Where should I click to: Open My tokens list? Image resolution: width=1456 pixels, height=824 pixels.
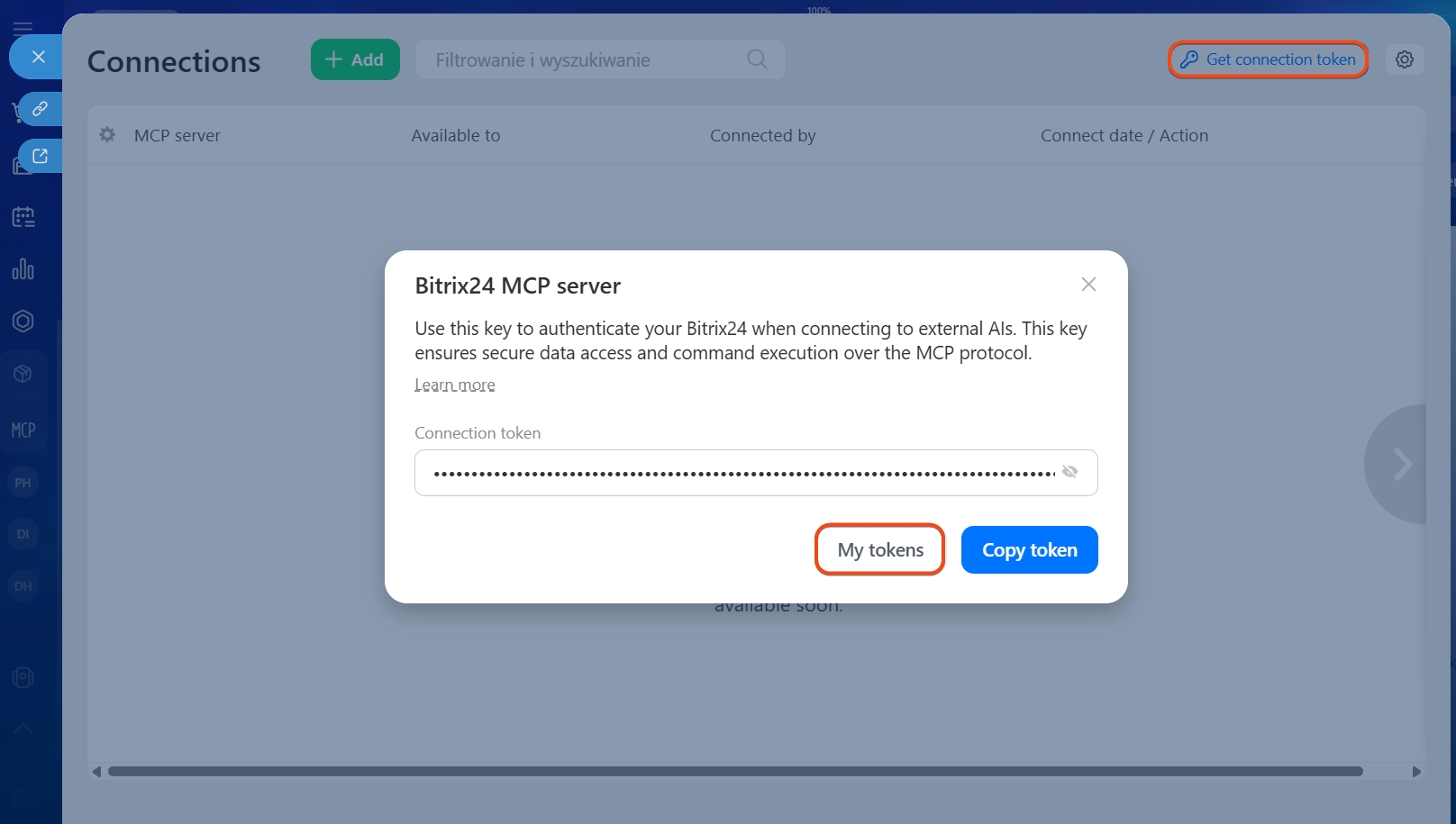(x=879, y=550)
